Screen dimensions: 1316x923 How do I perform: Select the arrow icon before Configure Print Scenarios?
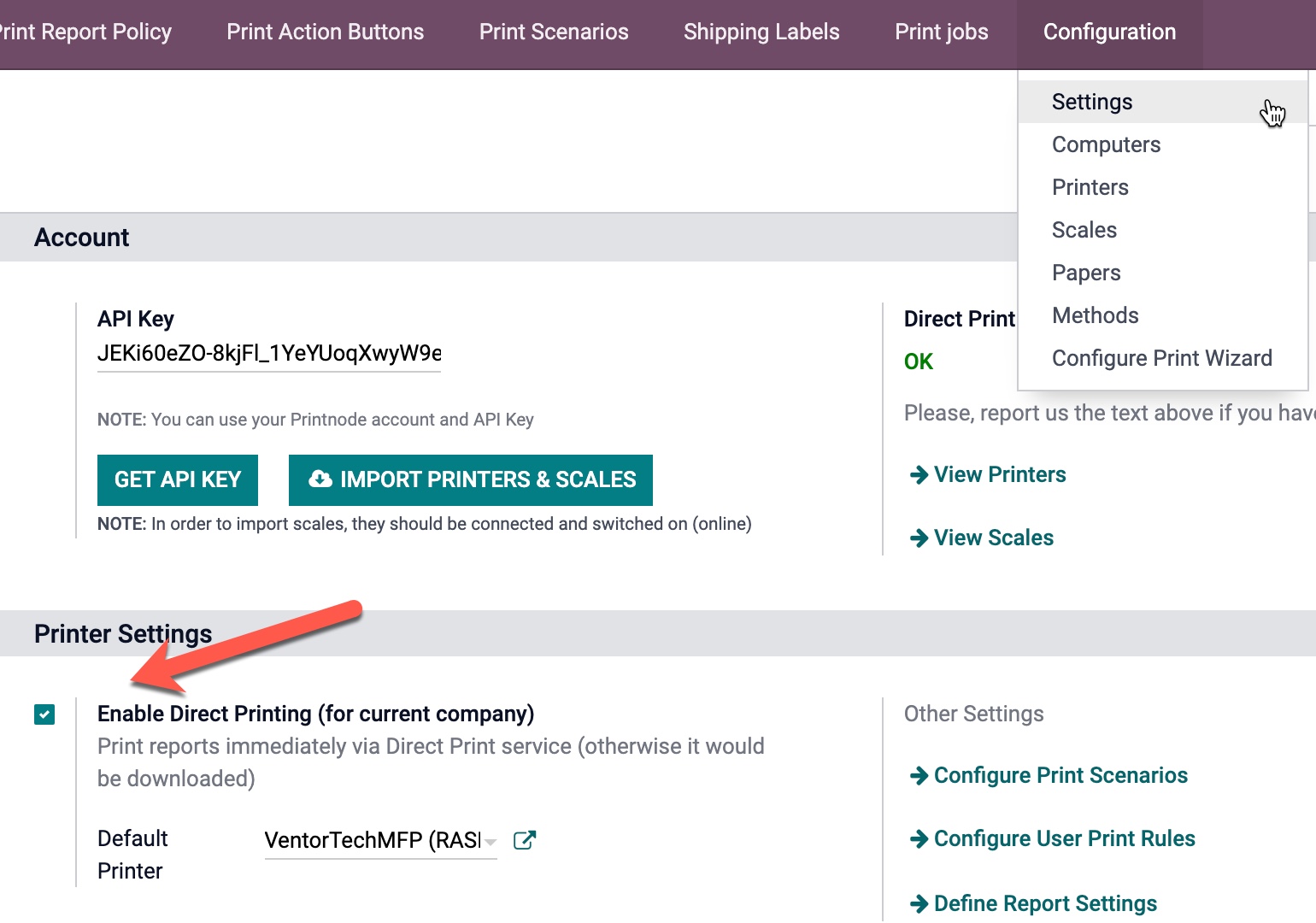[919, 775]
